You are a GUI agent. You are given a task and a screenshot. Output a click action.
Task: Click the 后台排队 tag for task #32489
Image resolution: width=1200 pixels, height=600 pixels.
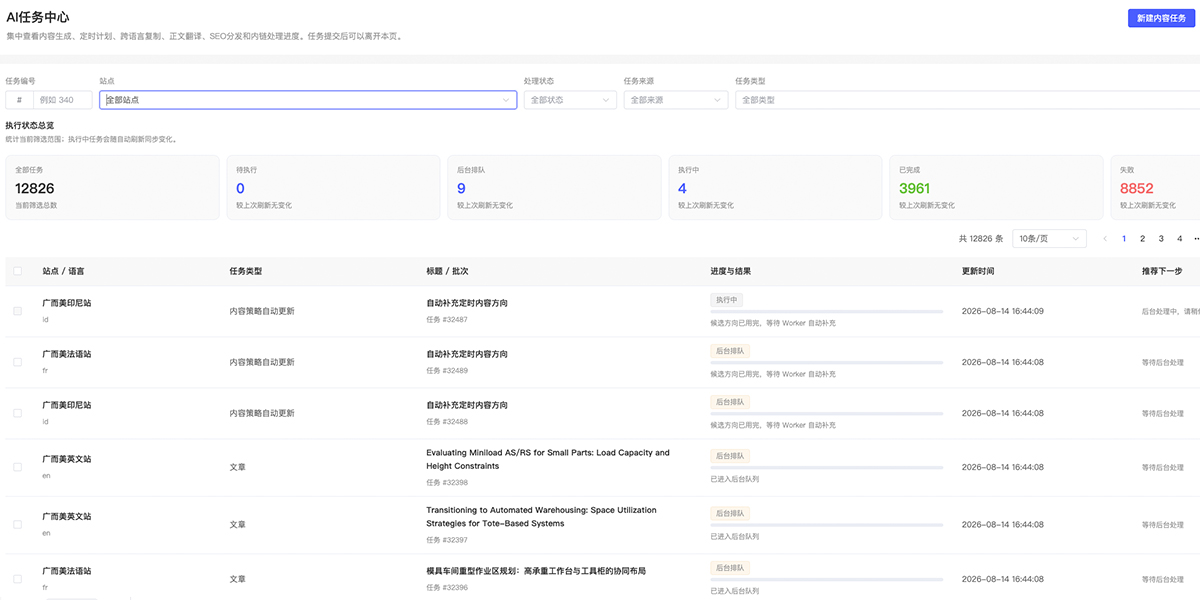click(730, 351)
